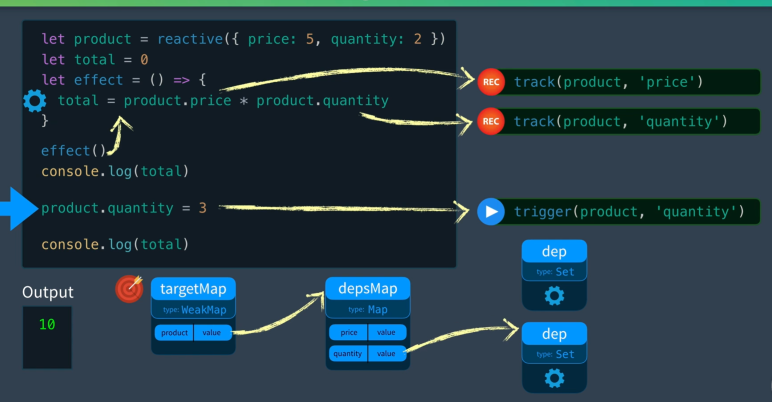Click the 'value' cell beside quantity in depsMap
The height and width of the screenshot is (402, 772).
point(386,353)
